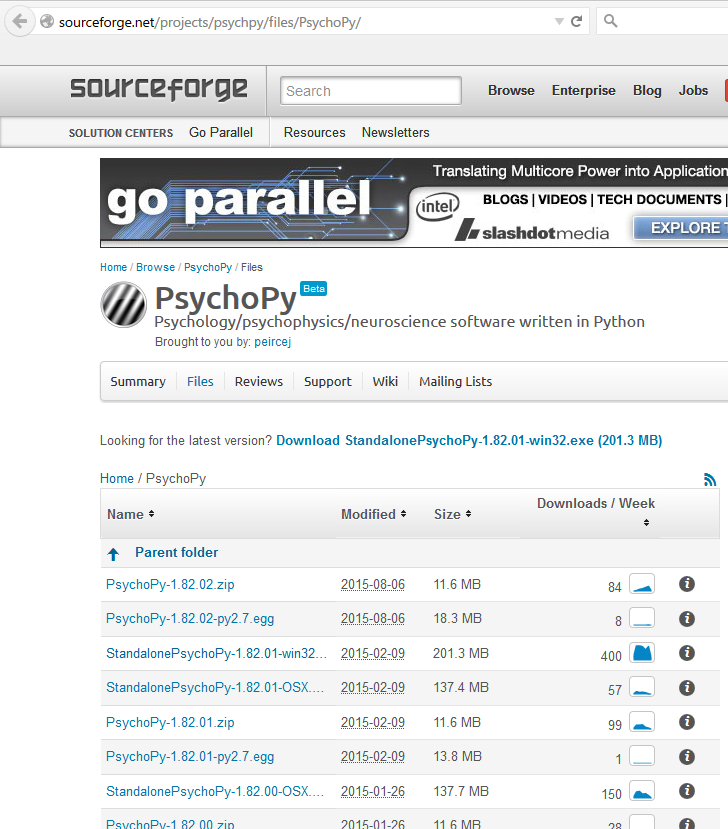Open download chart for StandalonePsychoPy-1.82.01-win32
Screen dimensions: 728x829
point(642,652)
